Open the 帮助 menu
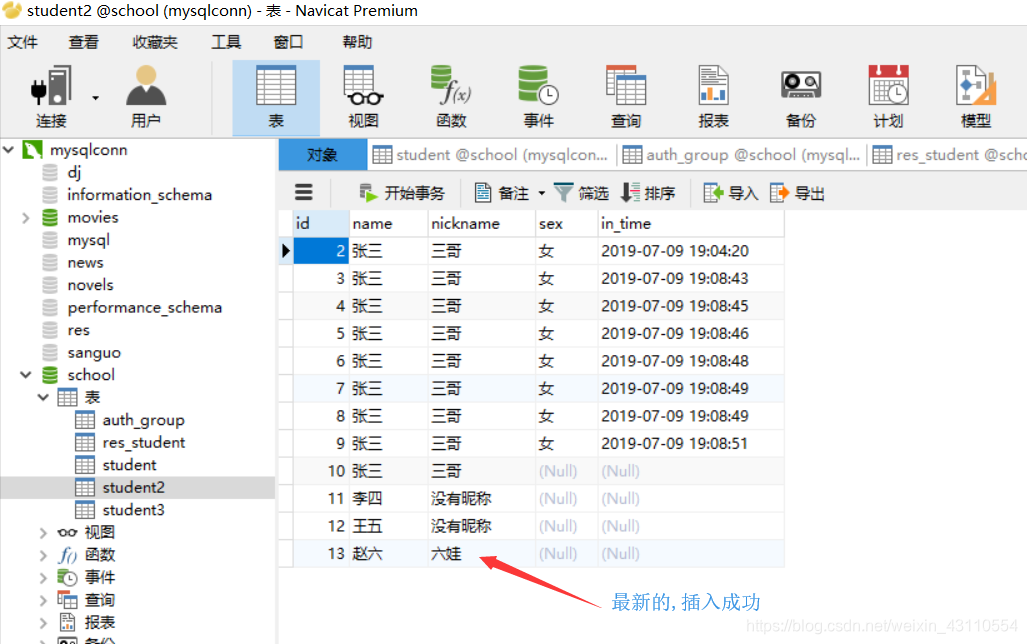 pyautogui.click(x=357, y=43)
